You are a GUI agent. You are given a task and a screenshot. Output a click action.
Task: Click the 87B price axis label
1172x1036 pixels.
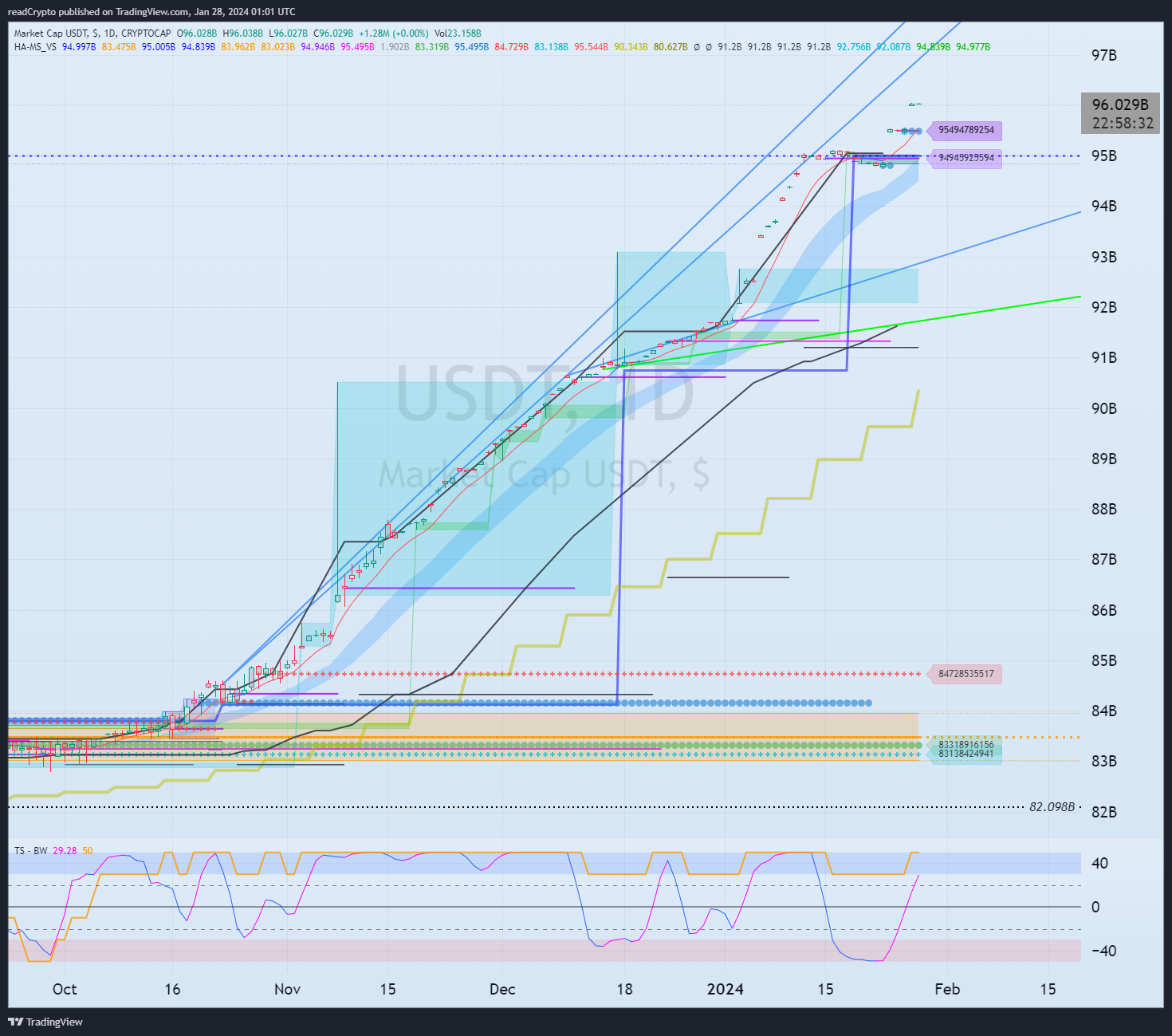(1104, 559)
